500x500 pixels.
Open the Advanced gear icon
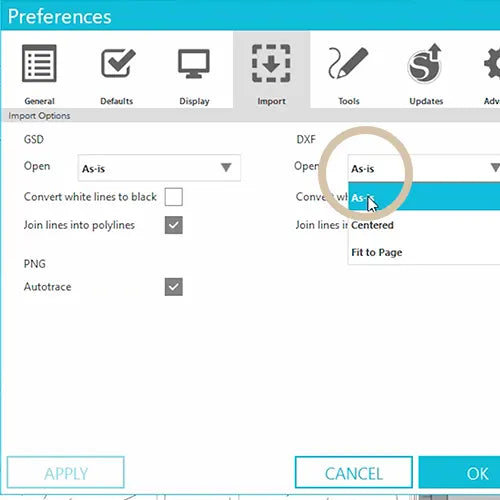coord(492,63)
